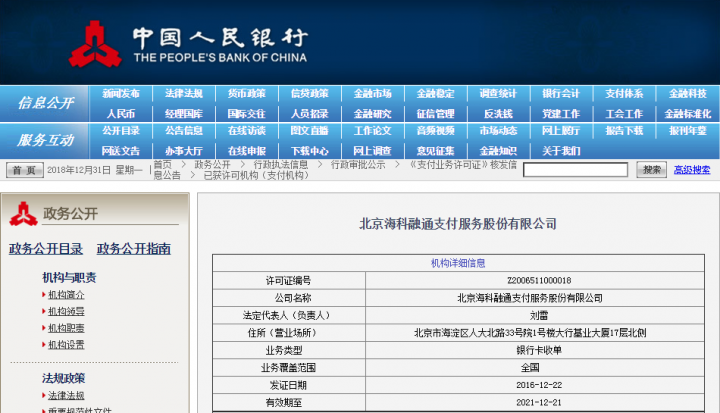Open 党建工作 section
The width and height of the screenshot is (720, 413).
click(561, 114)
